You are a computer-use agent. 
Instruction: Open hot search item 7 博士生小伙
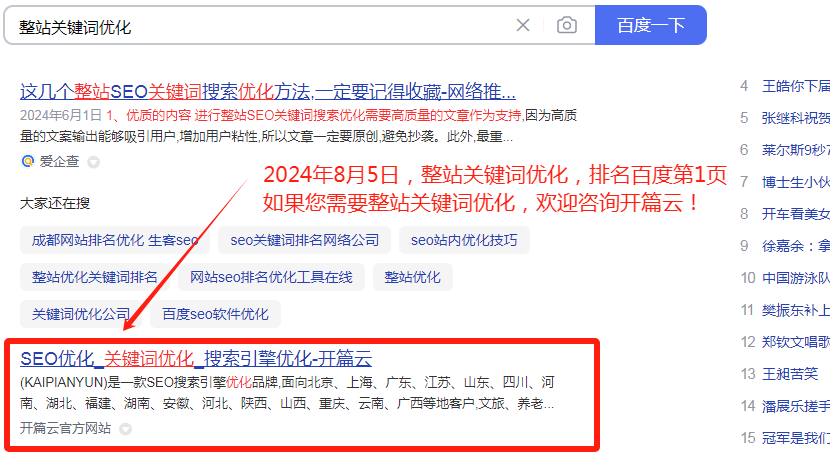coord(796,182)
